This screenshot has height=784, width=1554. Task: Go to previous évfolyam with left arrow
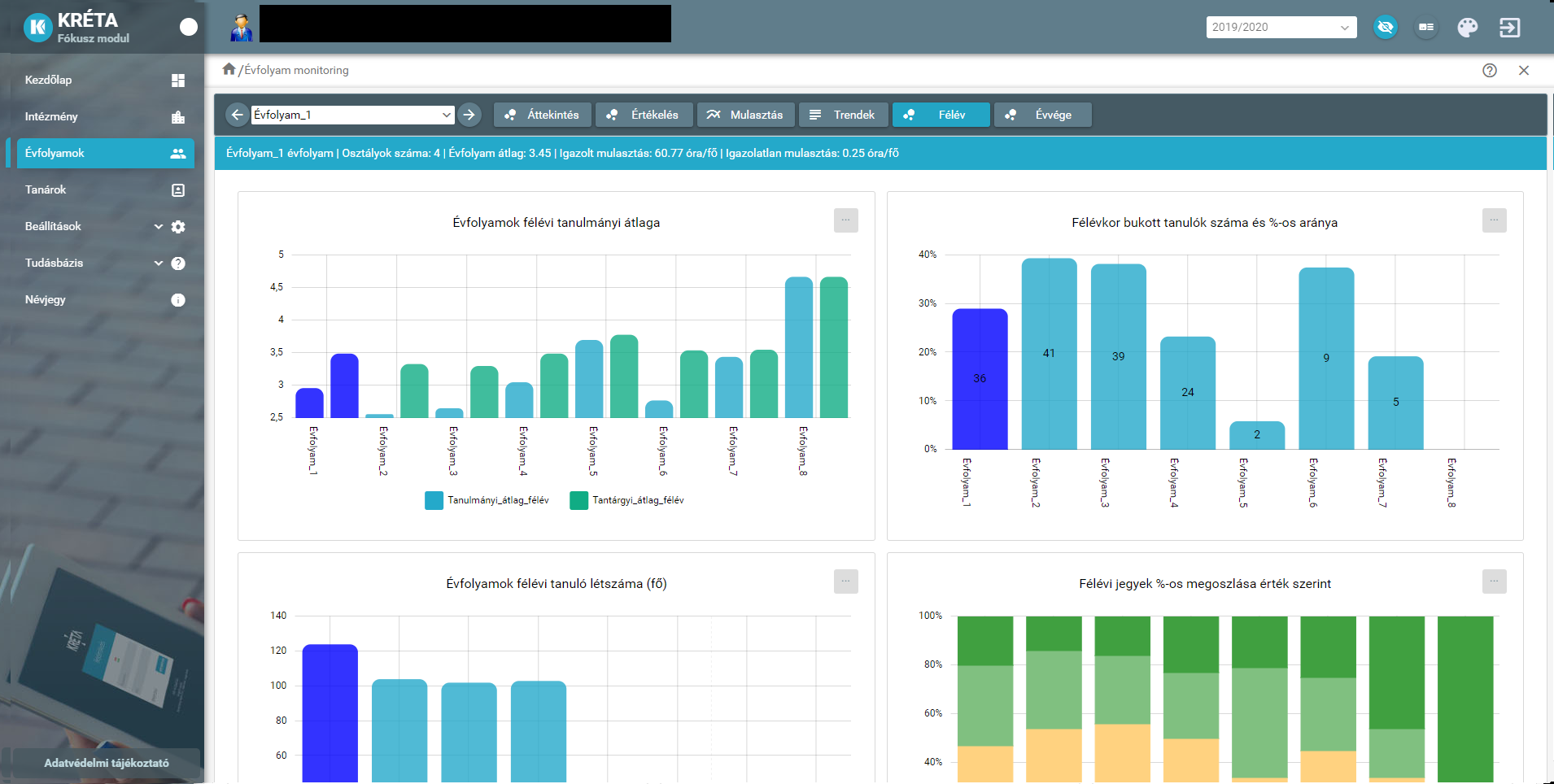[237, 115]
